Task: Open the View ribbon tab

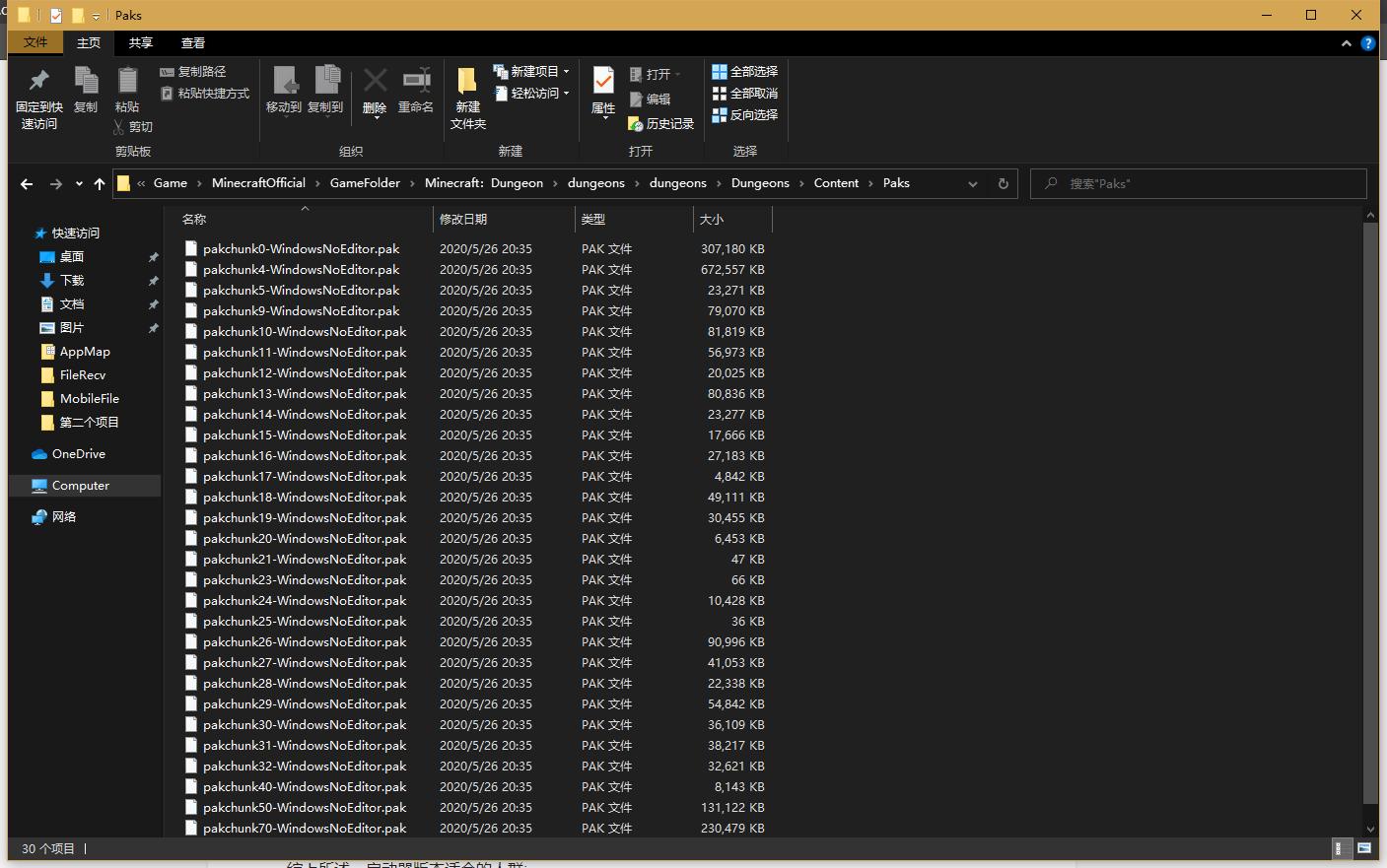Action: pyautogui.click(x=193, y=43)
